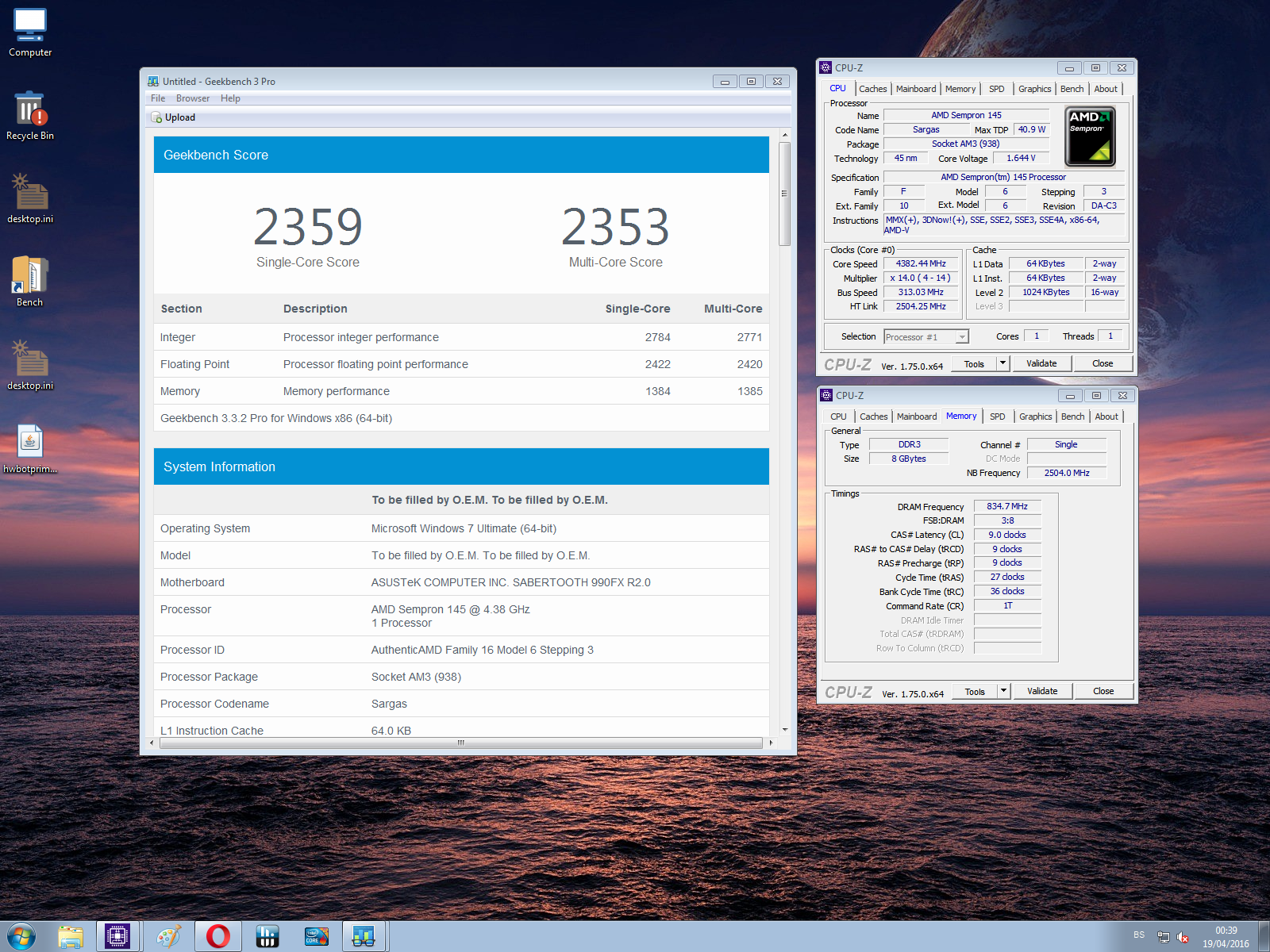The image size is (1270, 952).
Task: Switch to CPU-Z in the taskbar
Action: [117, 936]
